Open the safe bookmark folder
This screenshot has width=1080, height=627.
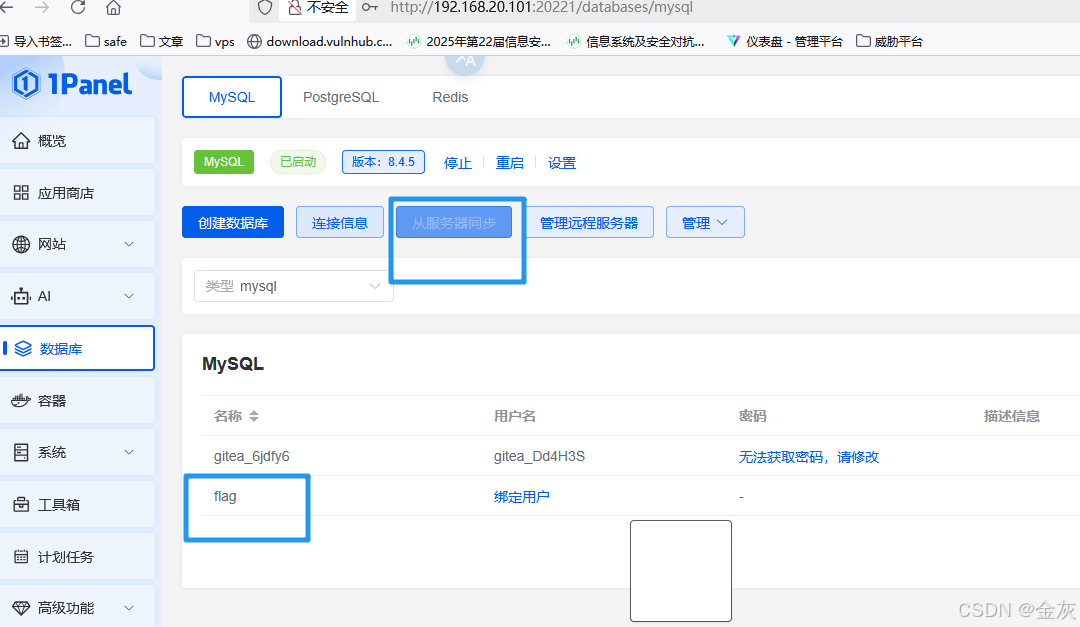(x=106, y=41)
